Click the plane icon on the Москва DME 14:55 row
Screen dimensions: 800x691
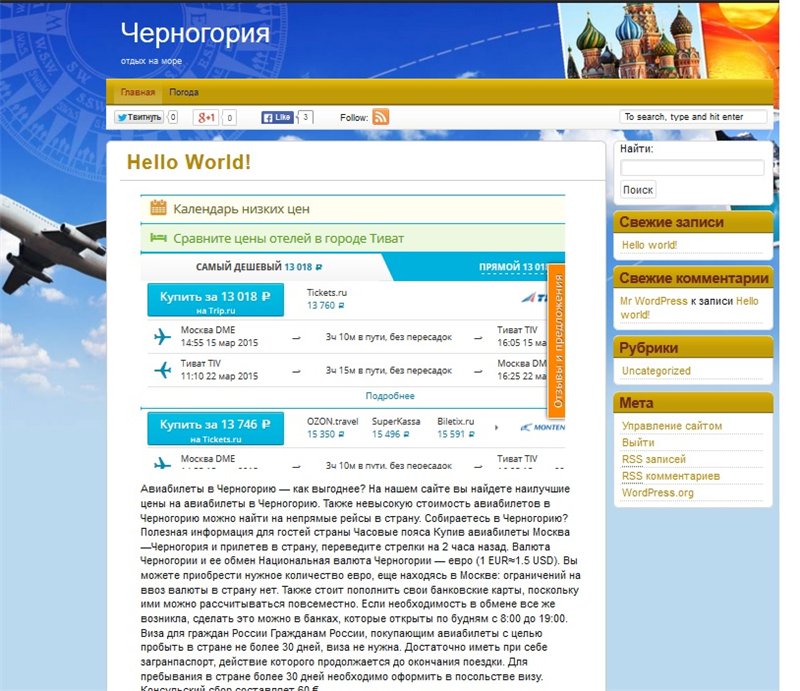point(162,336)
